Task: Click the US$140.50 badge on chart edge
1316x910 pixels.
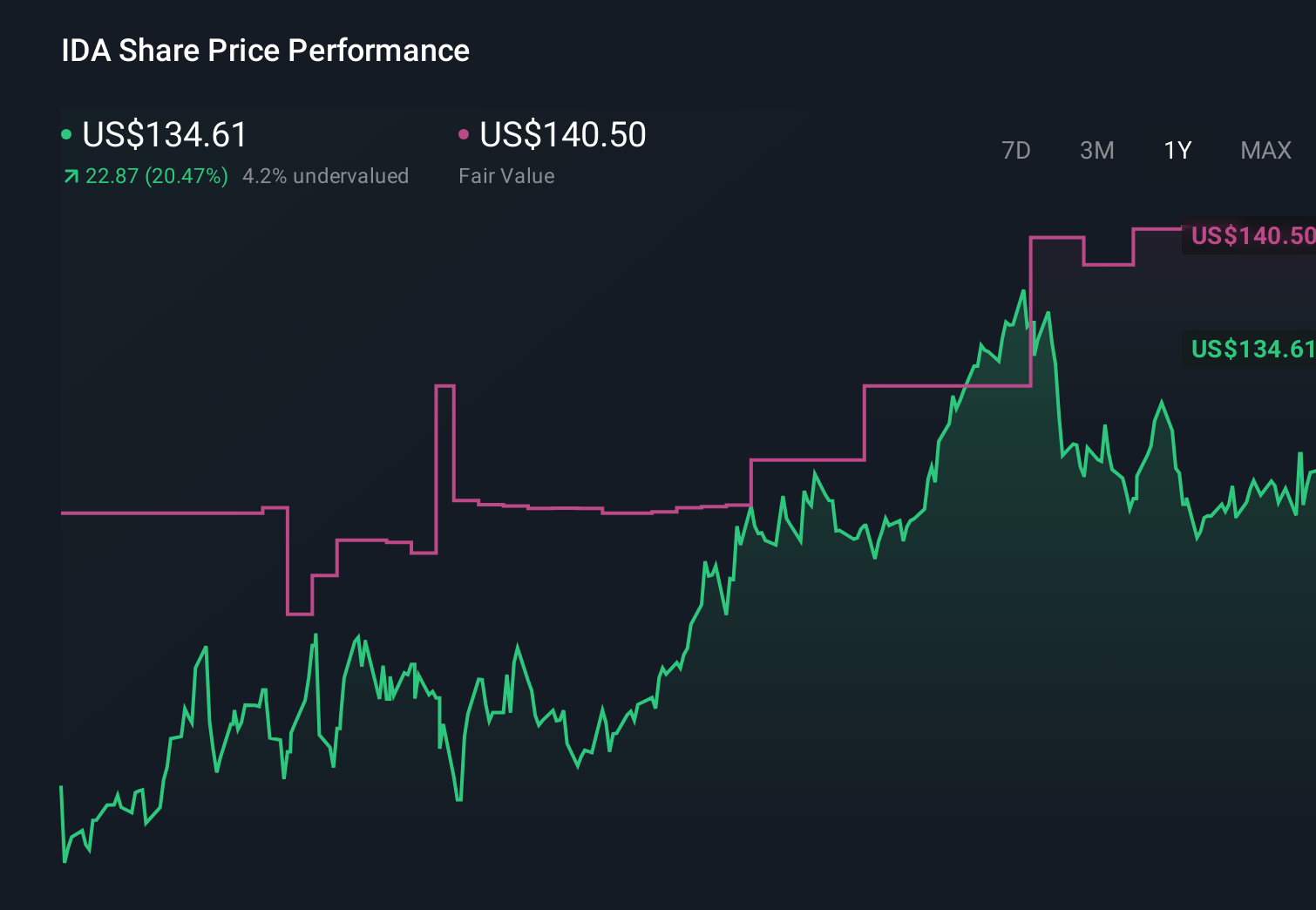Action: [1252, 234]
